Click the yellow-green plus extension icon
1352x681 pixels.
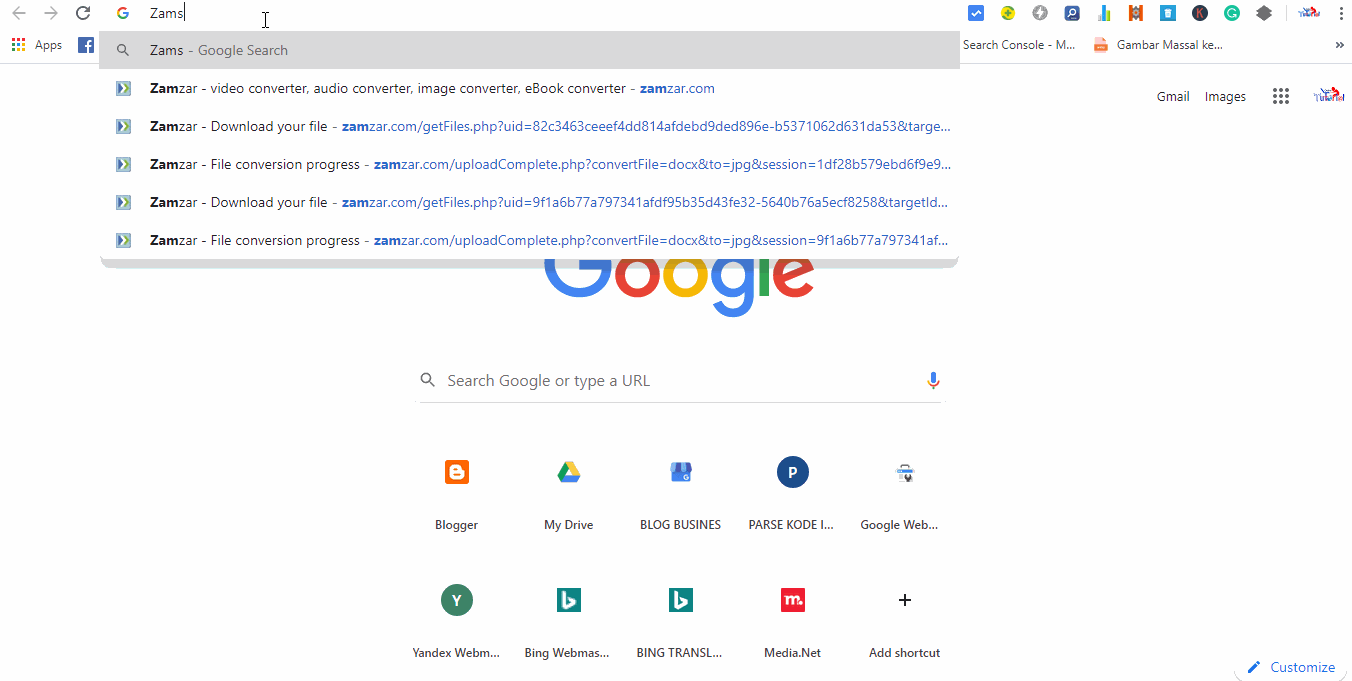1008,13
